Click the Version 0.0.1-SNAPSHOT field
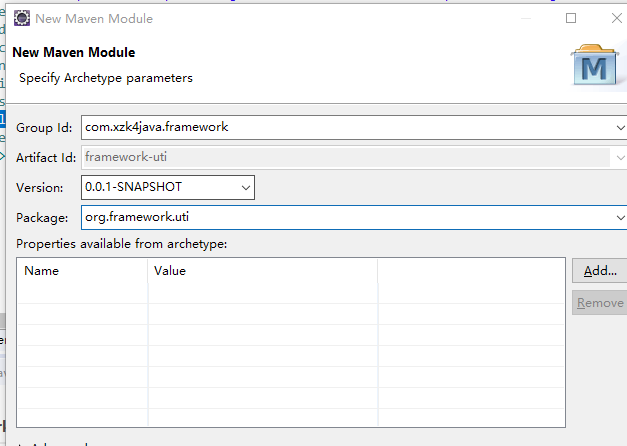The height and width of the screenshot is (446, 627). tap(158, 187)
